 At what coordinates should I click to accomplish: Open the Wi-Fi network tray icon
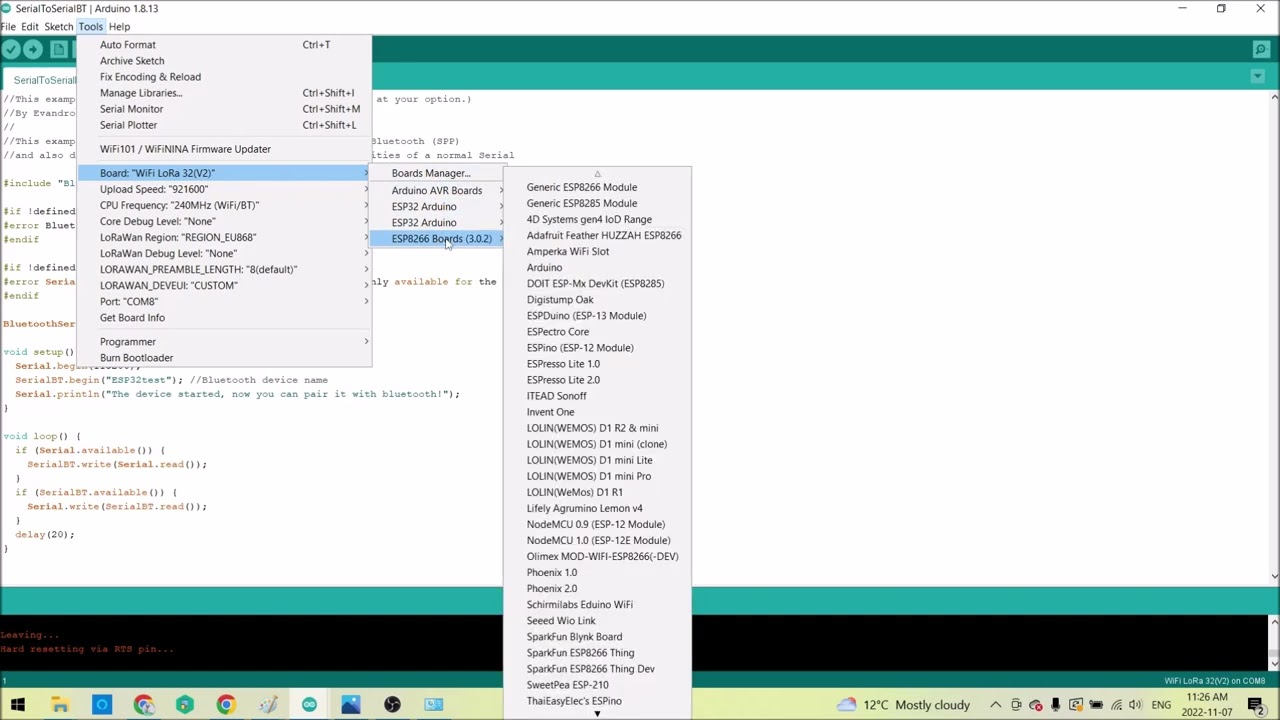pos(1116,705)
